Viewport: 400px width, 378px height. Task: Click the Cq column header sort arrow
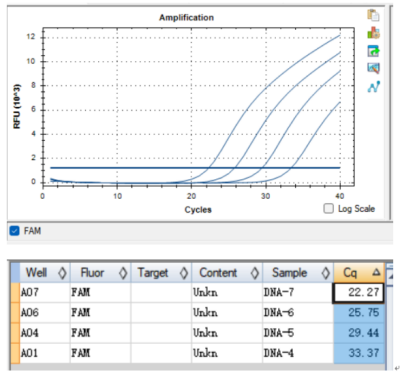(376, 272)
